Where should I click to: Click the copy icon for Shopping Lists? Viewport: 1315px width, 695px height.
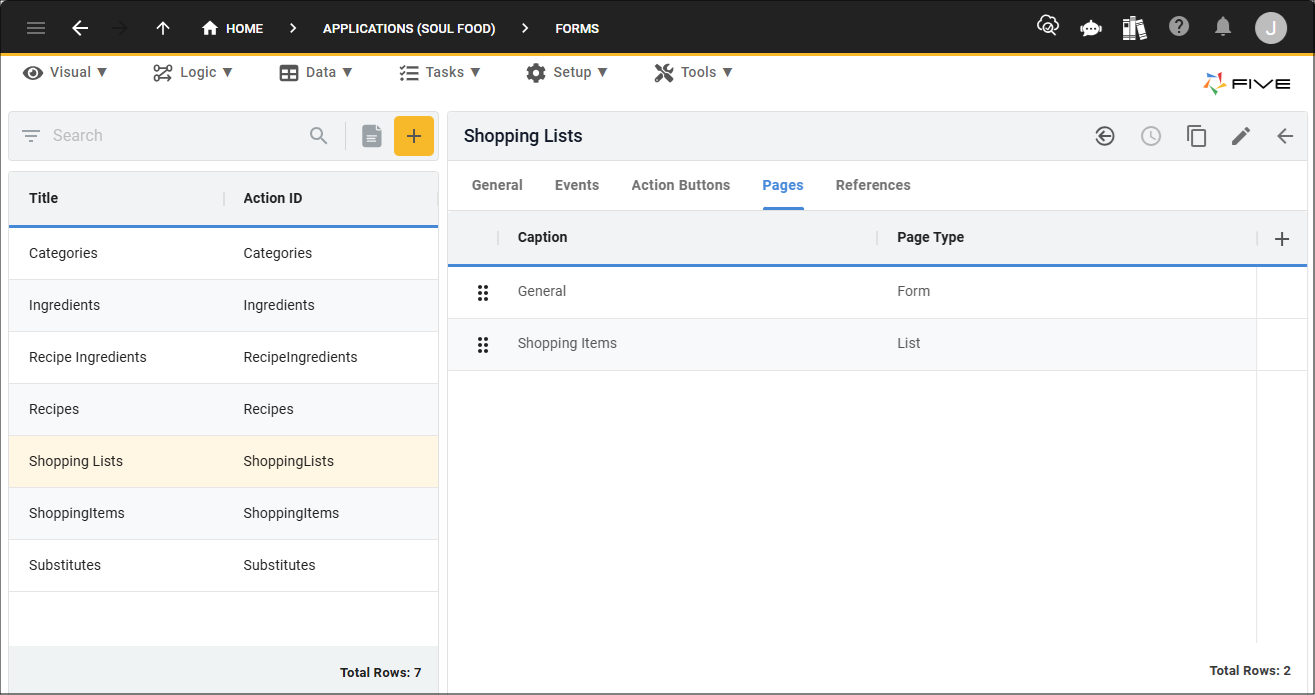pos(1197,136)
